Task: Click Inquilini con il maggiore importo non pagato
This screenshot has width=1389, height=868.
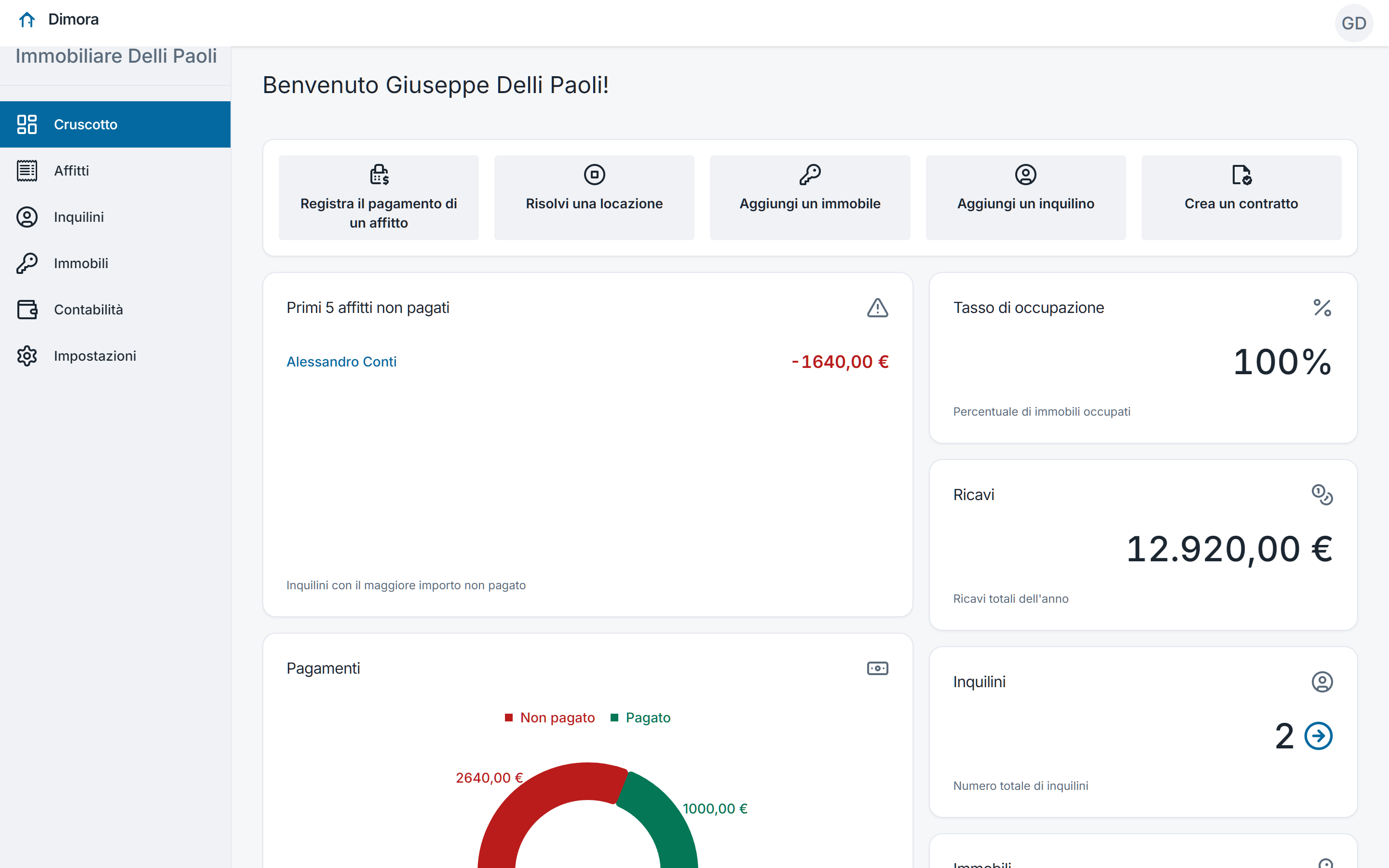Action: (x=406, y=585)
